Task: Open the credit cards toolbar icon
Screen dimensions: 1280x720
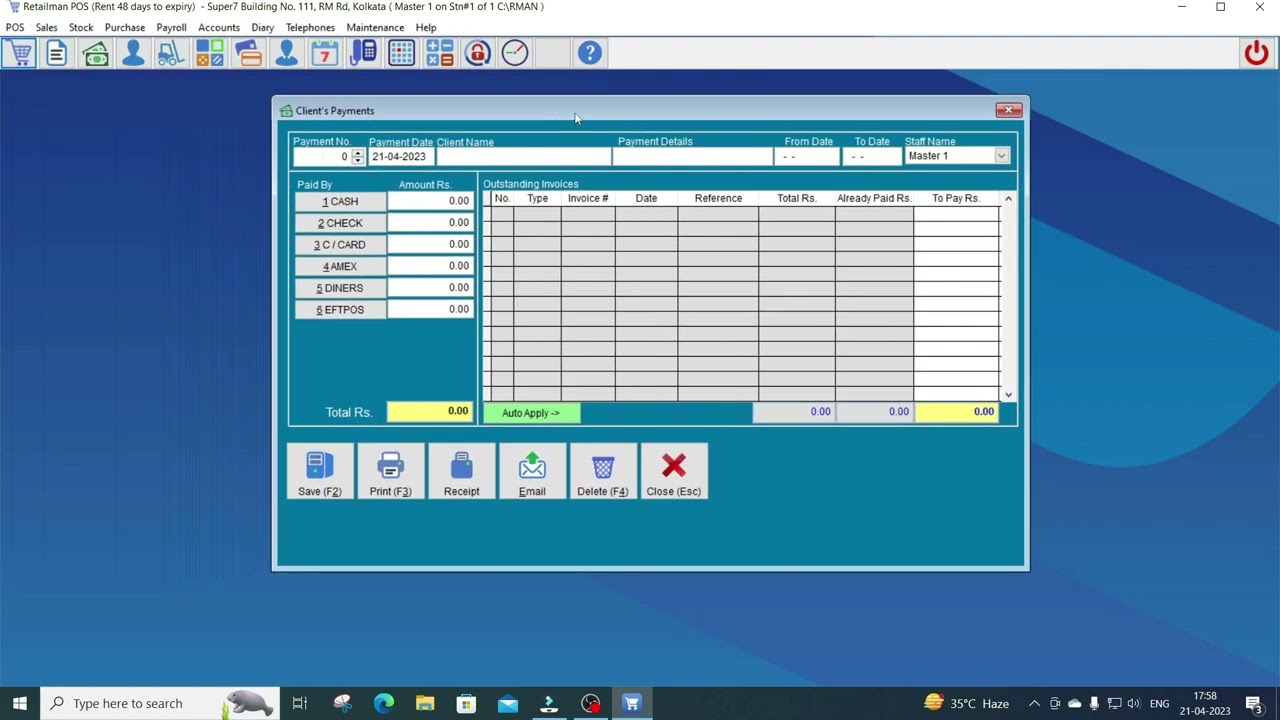Action: tap(249, 53)
